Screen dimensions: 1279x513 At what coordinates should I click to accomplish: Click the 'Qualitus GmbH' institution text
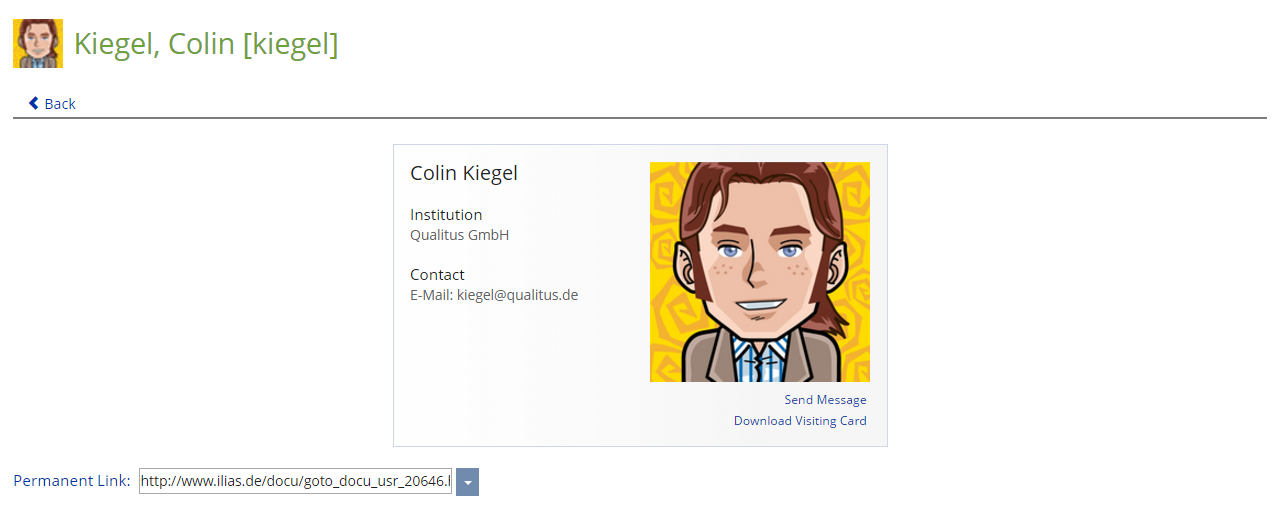click(x=459, y=235)
